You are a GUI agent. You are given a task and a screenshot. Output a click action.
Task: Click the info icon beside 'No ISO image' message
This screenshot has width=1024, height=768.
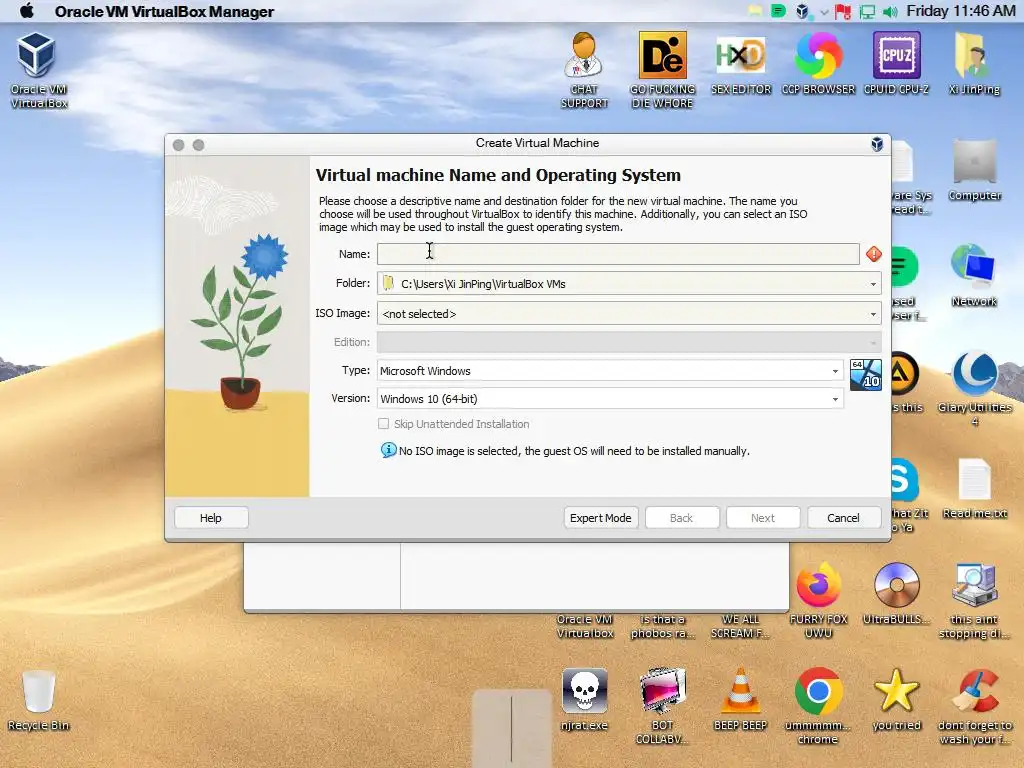(x=389, y=450)
